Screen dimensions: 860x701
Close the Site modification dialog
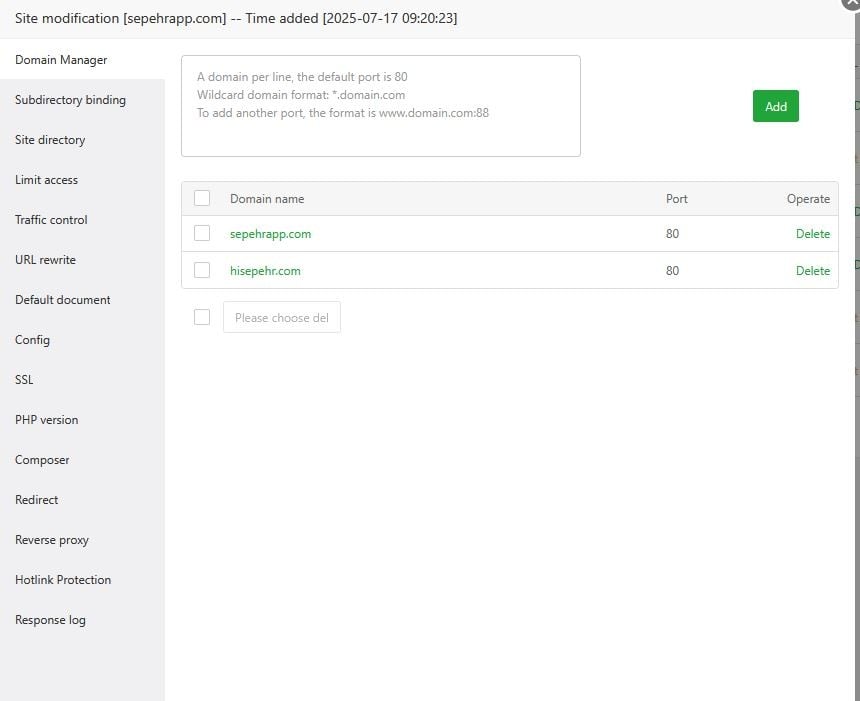pyautogui.click(x=851, y=3)
